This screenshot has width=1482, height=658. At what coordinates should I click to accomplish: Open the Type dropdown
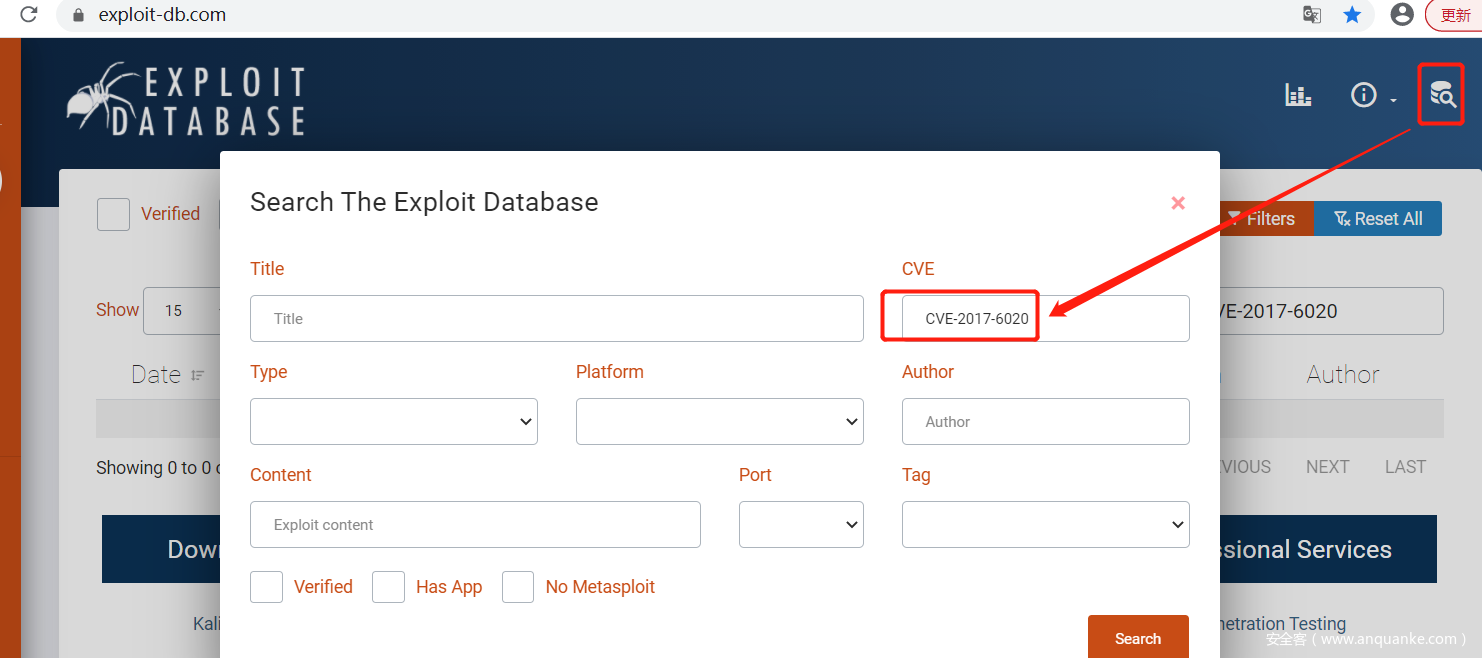394,422
